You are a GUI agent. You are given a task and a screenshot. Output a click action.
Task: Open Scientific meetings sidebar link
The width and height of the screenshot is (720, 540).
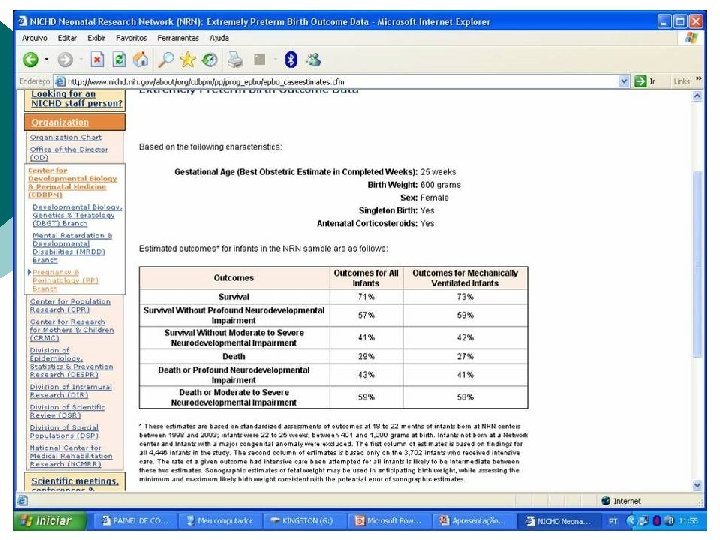tap(75, 481)
